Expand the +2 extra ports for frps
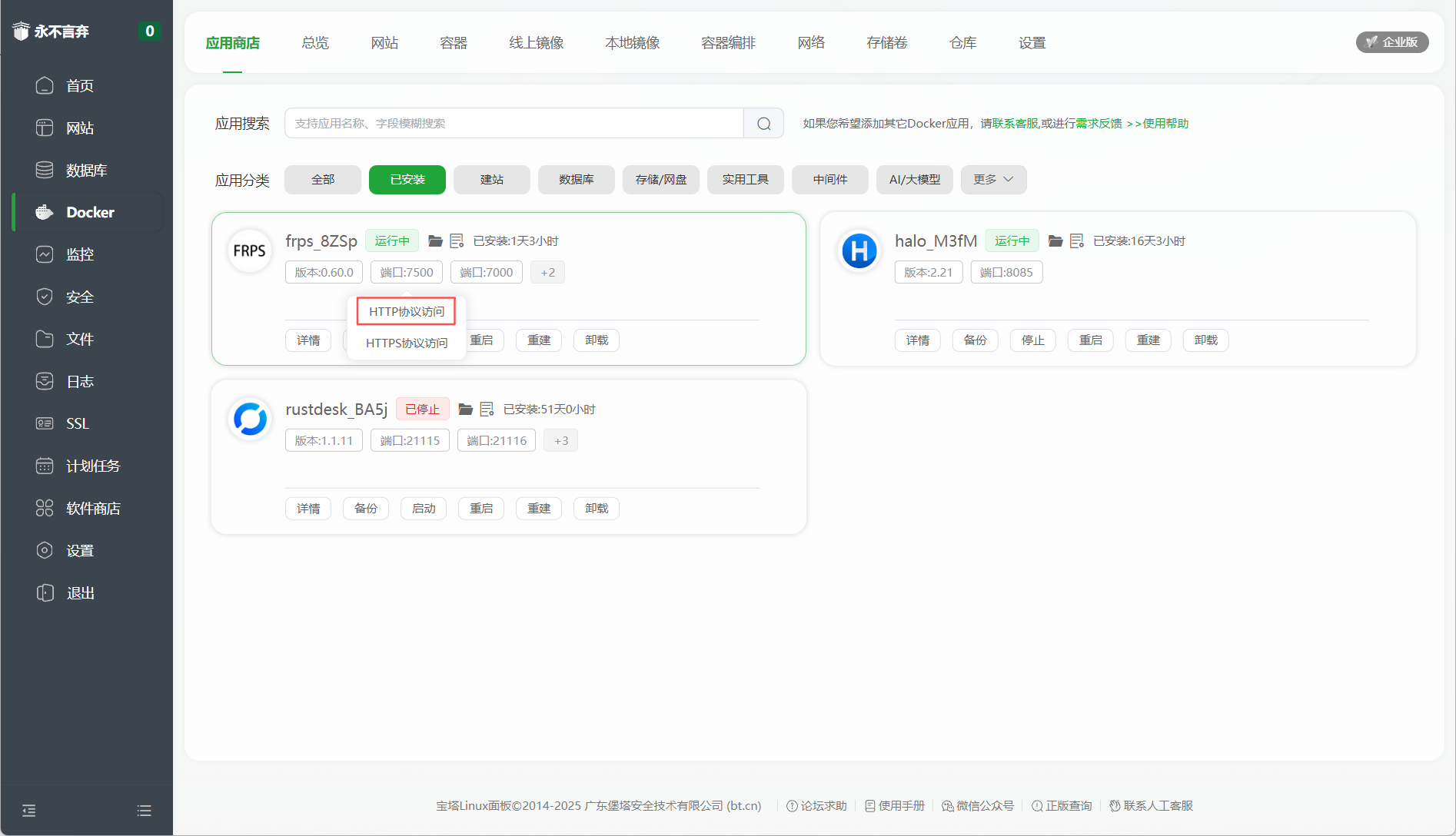The image size is (1456, 836). [x=547, y=273]
